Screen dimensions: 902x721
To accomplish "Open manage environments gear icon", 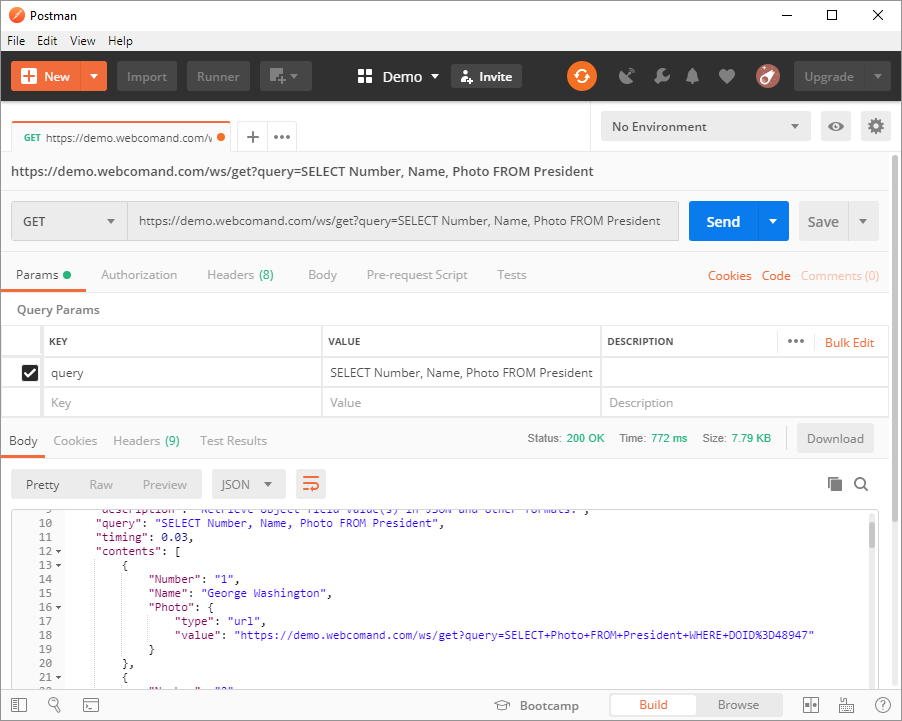I will pos(876,127).
